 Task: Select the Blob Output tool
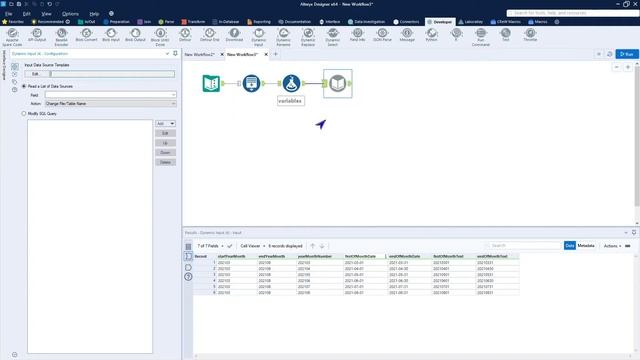(135, 35)
